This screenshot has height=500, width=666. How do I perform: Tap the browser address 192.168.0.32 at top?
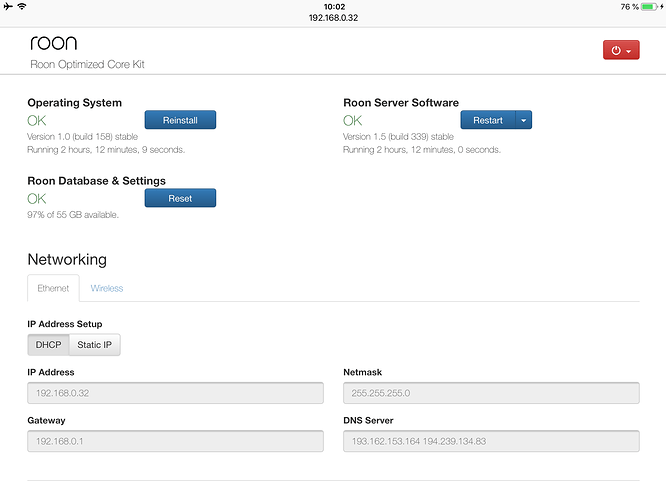333,18
